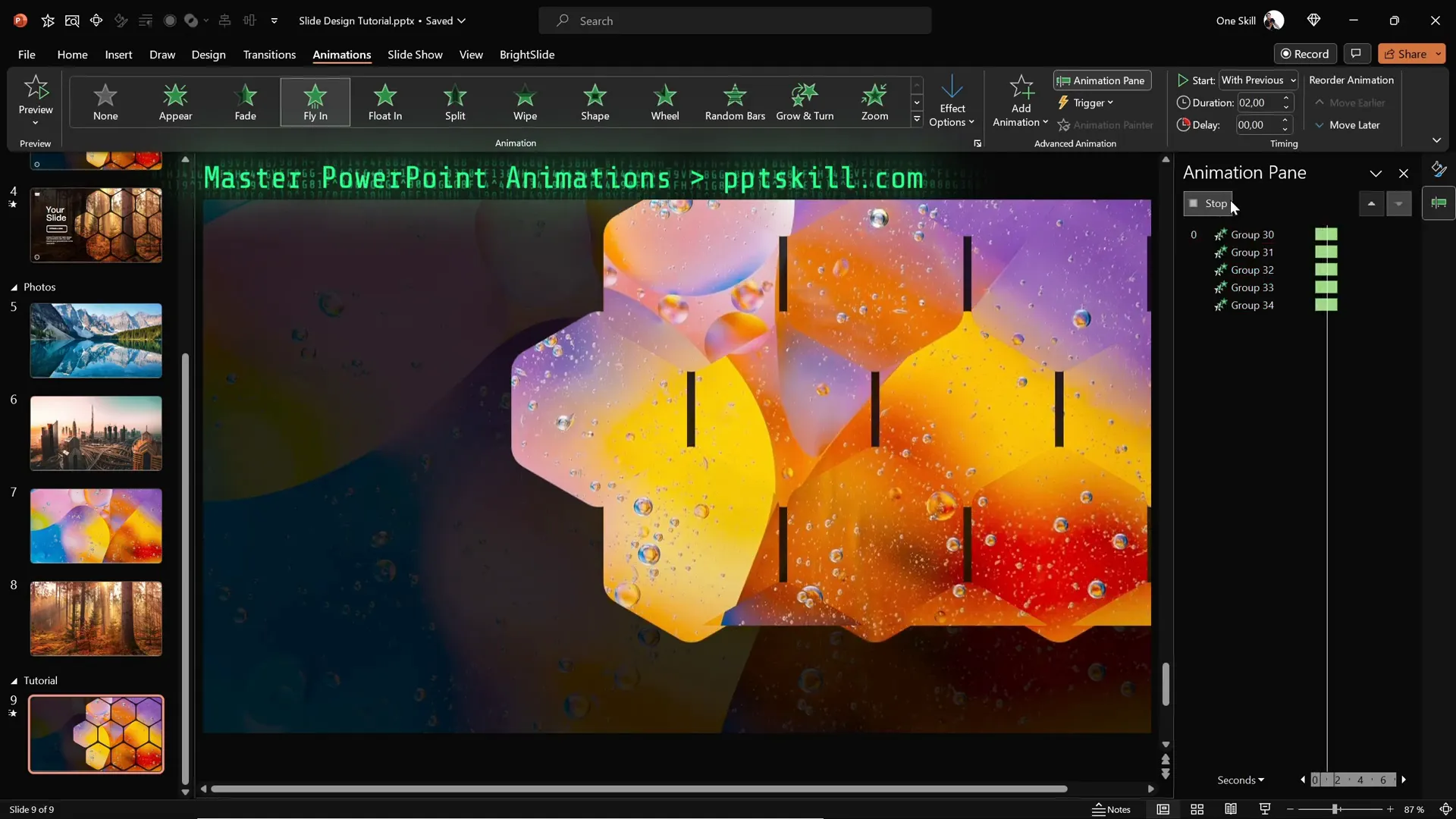1456x819 pixels.
Task: Toggle AutoSave Saved state dropdown
Action: pyautogui.click(x=461, y=20)
